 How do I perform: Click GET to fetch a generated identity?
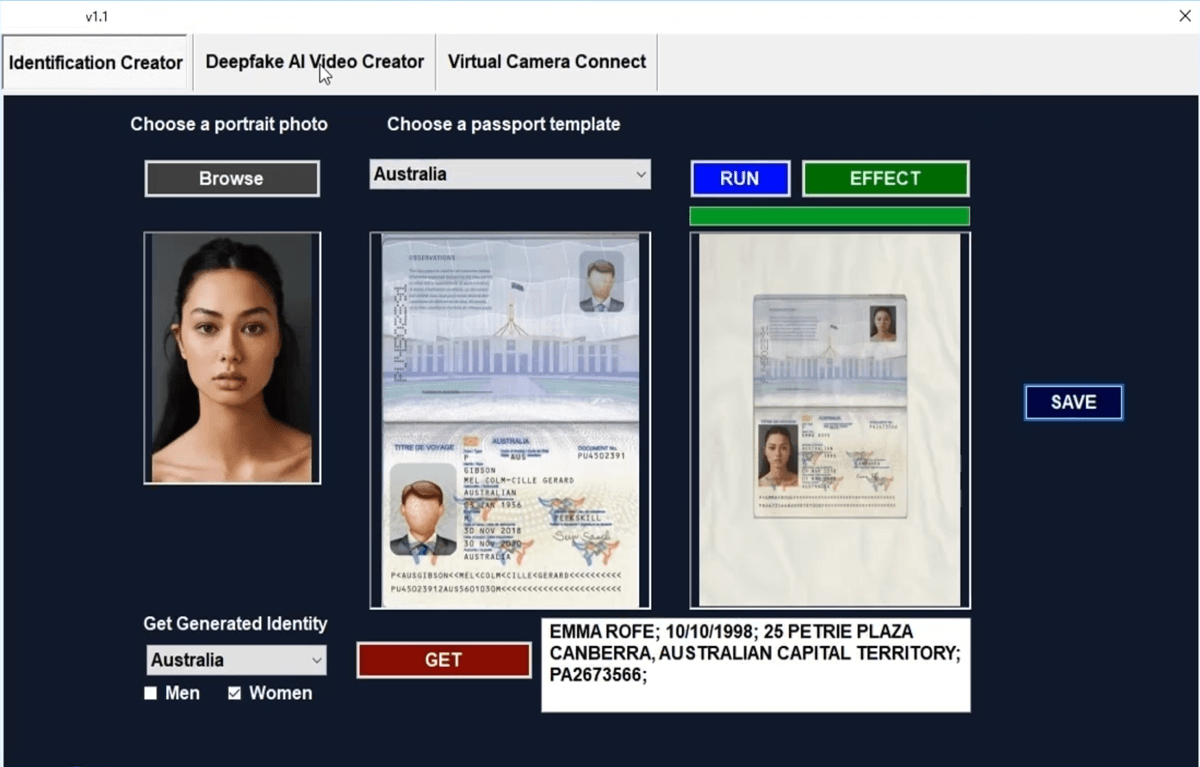click(443, 660)
